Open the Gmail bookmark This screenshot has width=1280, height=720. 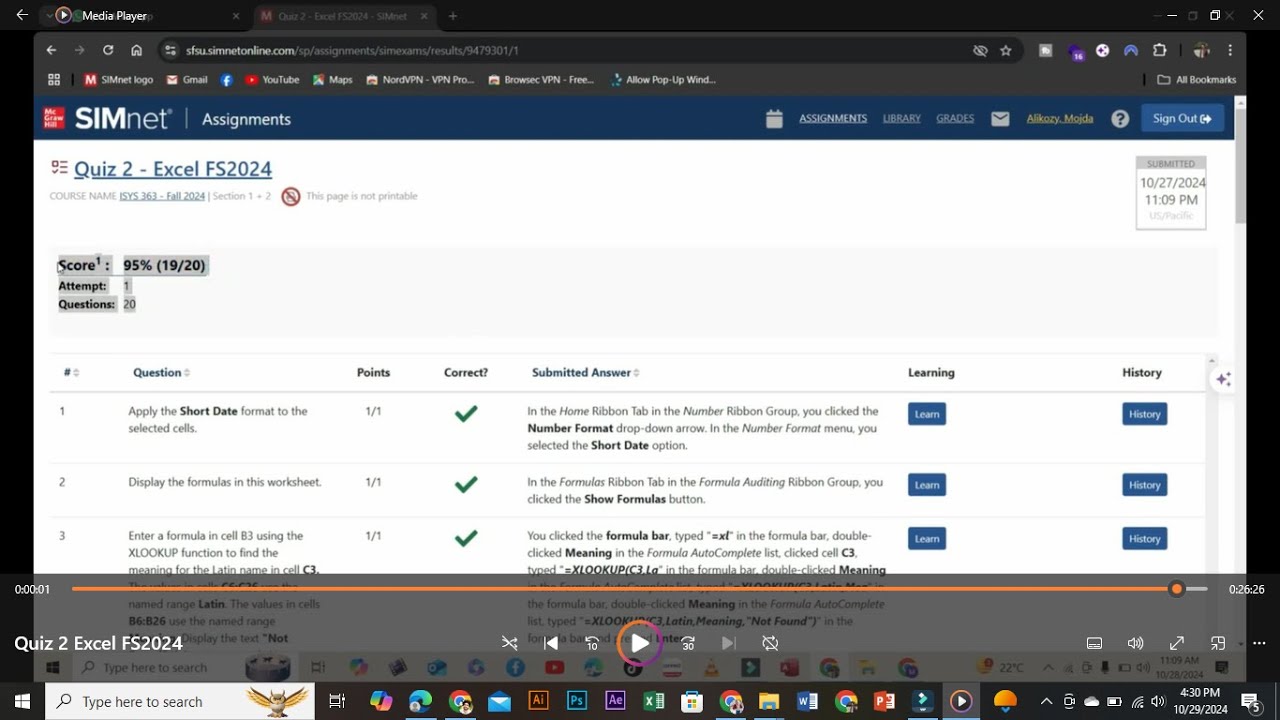click(187, 79)
